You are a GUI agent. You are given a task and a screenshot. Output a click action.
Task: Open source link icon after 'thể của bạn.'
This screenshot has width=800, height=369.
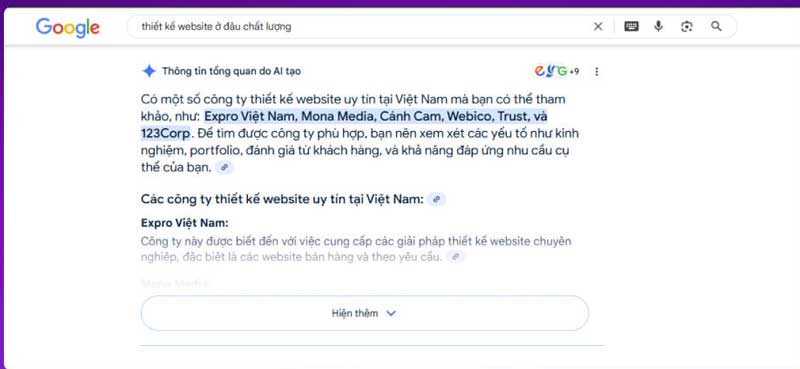224,167
